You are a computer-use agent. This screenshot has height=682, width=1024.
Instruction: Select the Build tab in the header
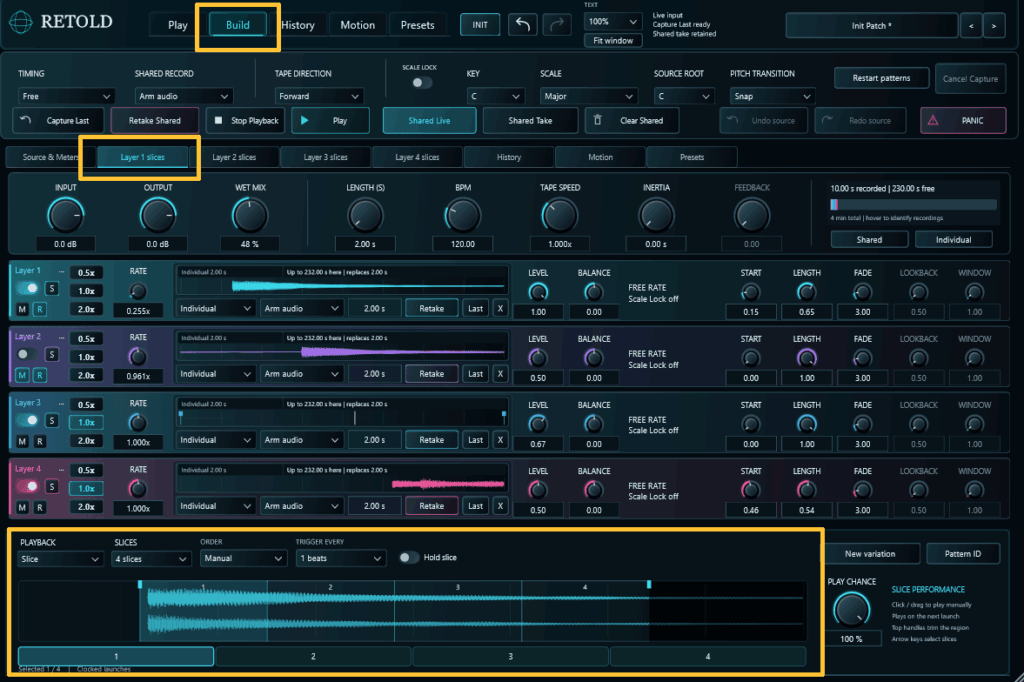click(238, 25)
